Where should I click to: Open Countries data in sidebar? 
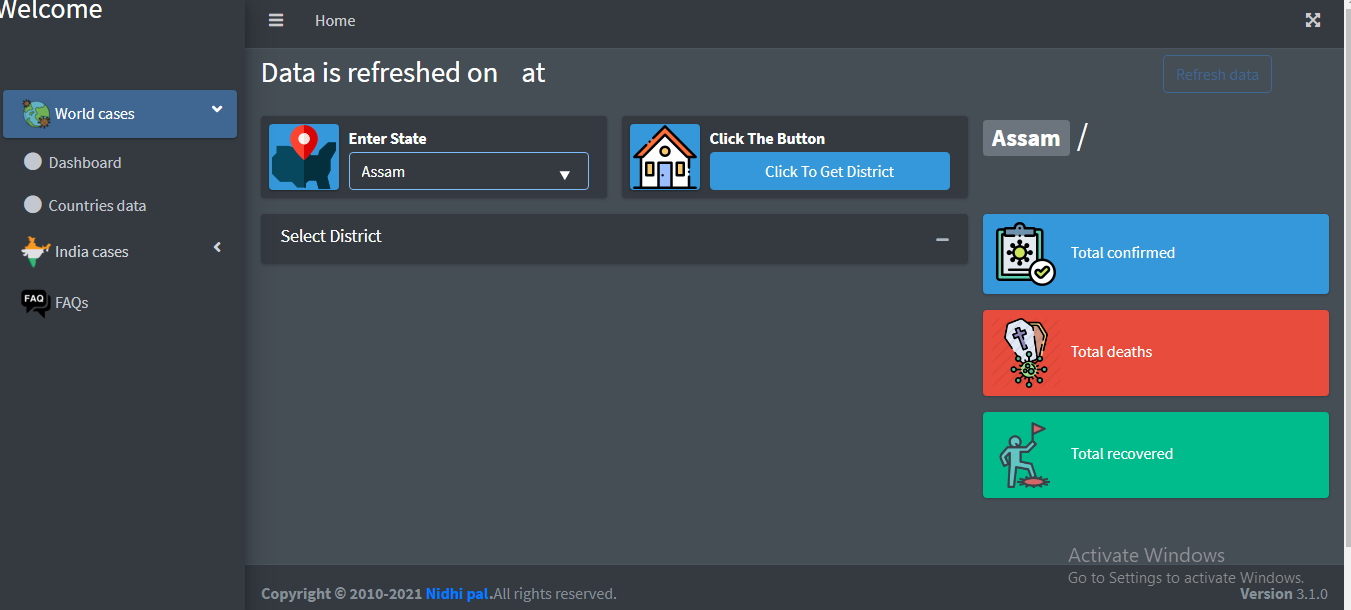(x=97, y=206)
